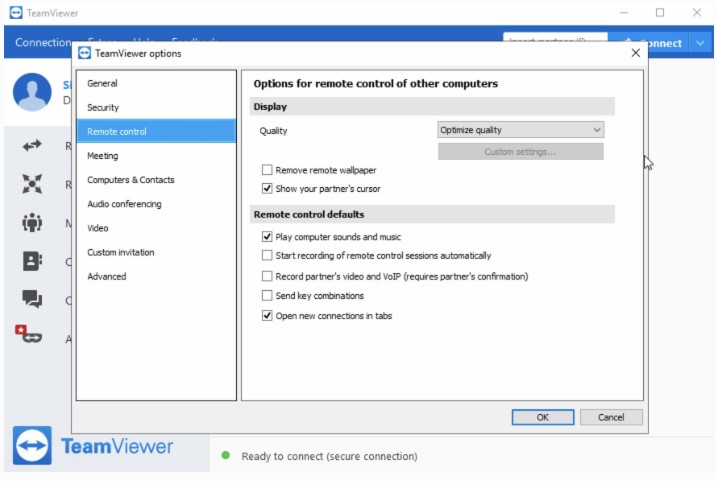Click the TeamViewer main window title icon
This screenshot has width=716, height=481.
click(16, 12)
